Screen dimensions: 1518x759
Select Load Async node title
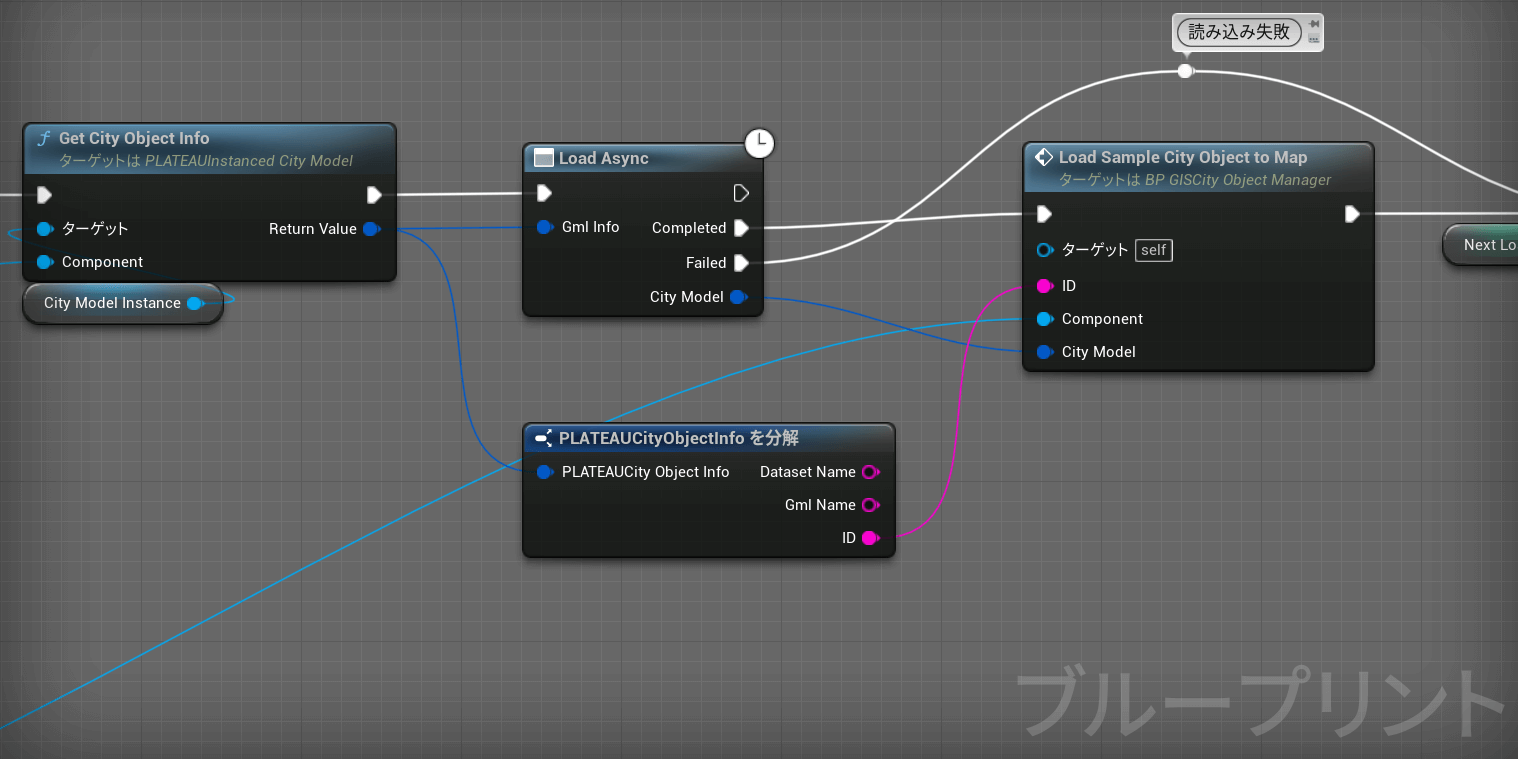click(x=603, y=158)
